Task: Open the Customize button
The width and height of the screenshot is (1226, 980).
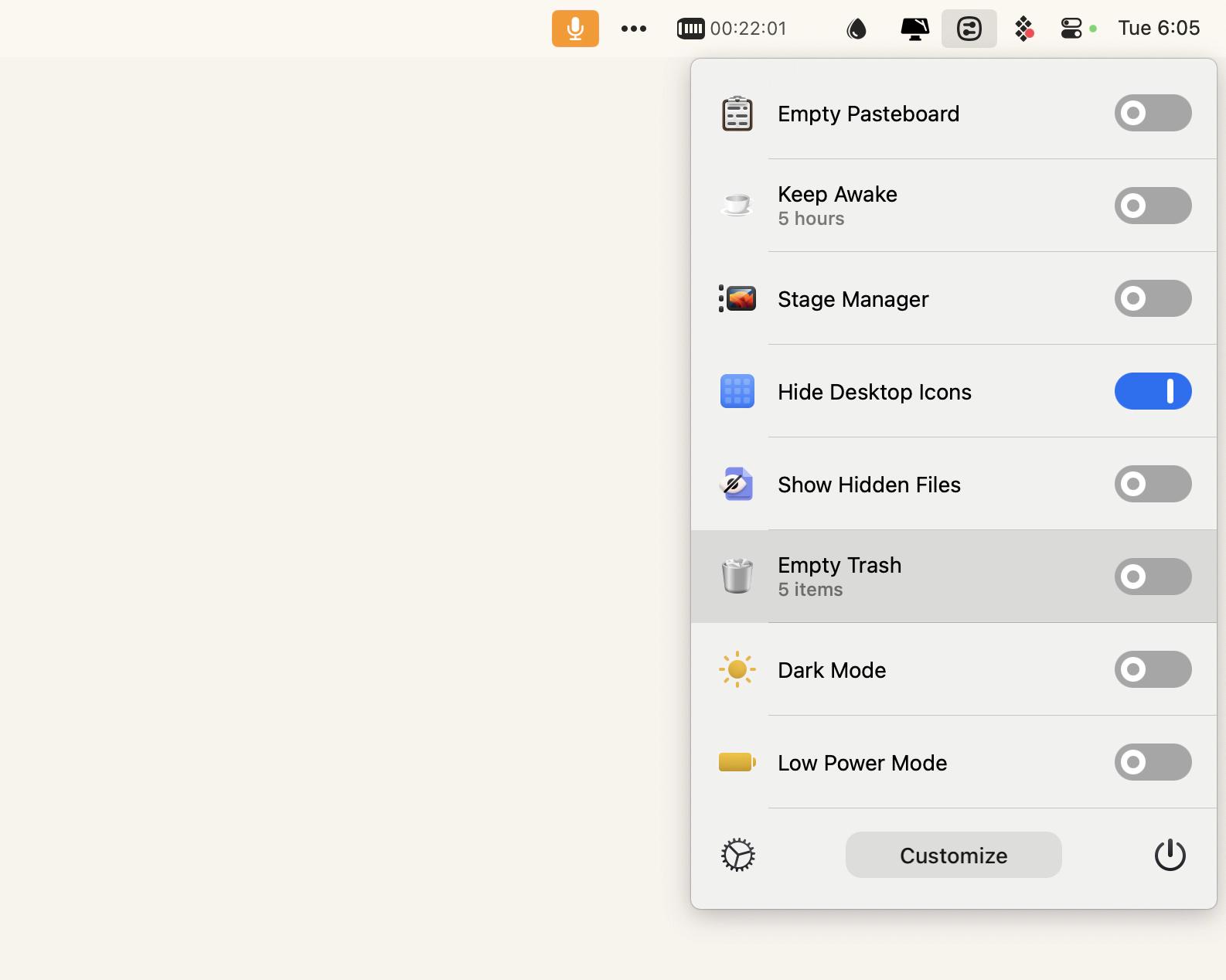Action: coord(954,855)
